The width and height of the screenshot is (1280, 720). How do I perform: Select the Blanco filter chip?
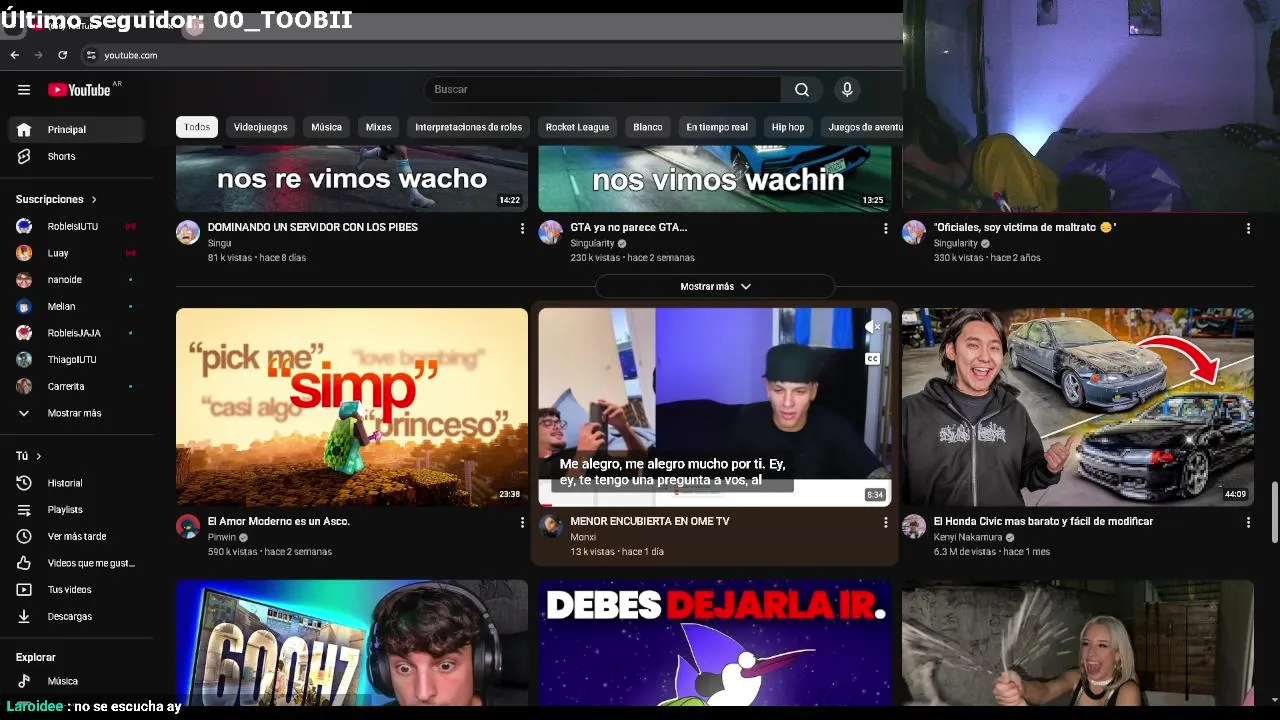tap(648, 127)
